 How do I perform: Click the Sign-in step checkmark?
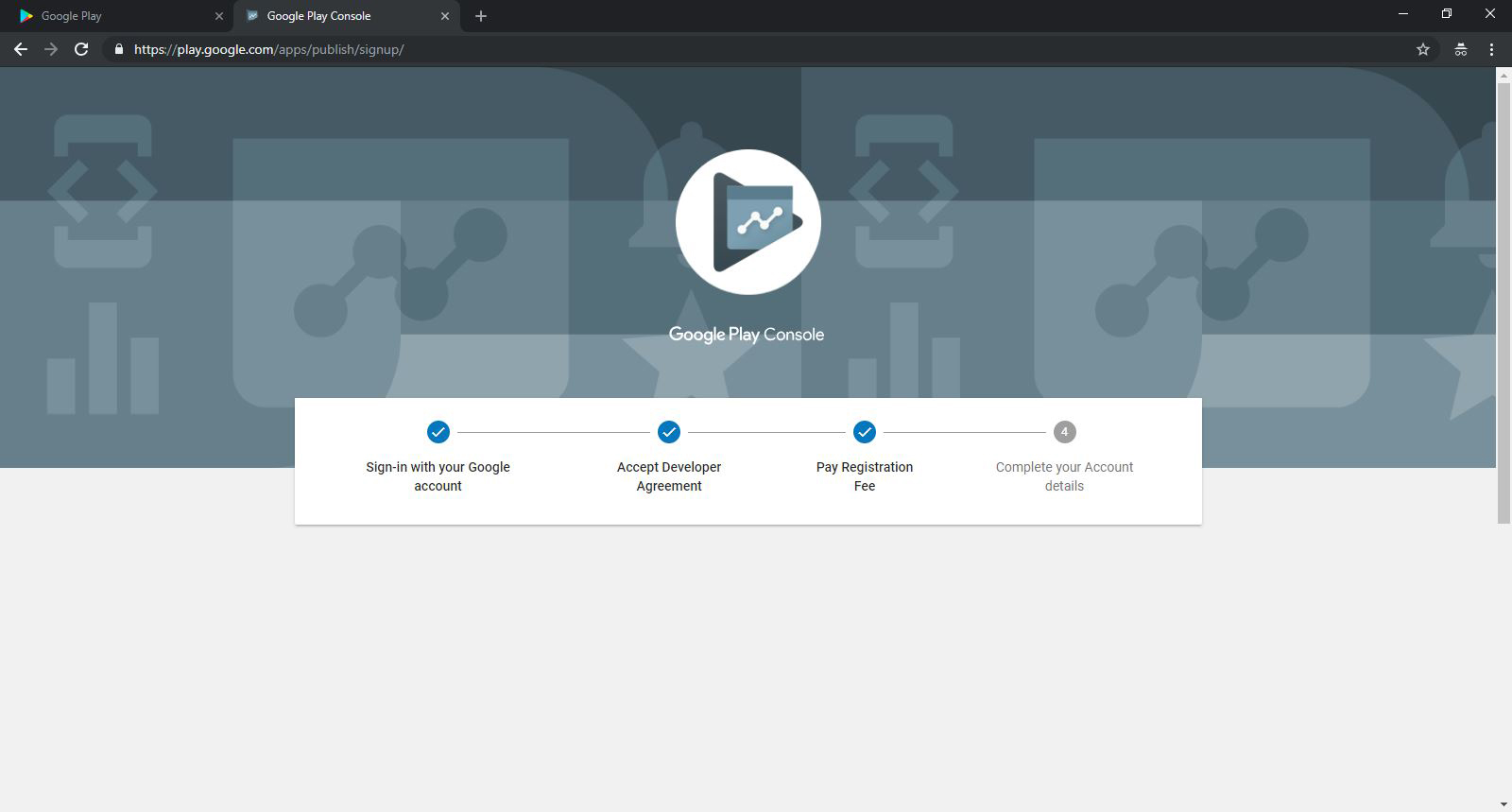pos(438,432)
